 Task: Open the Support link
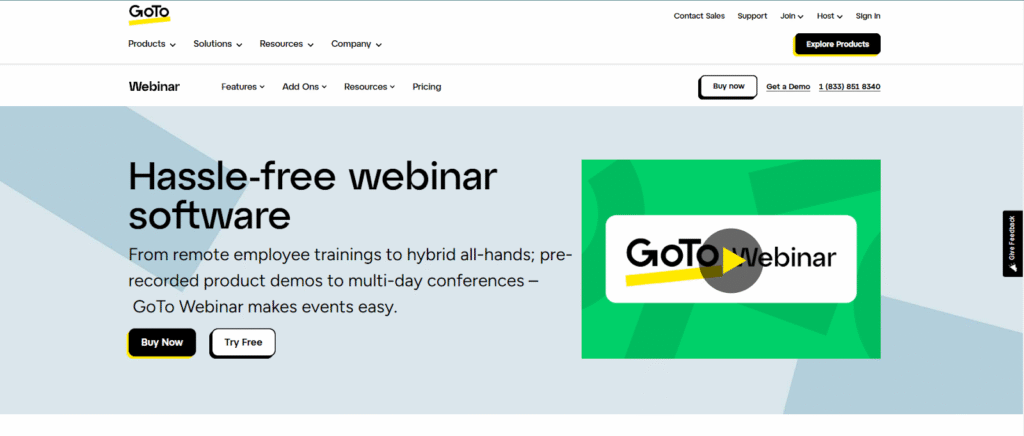[x=752, y=16]
